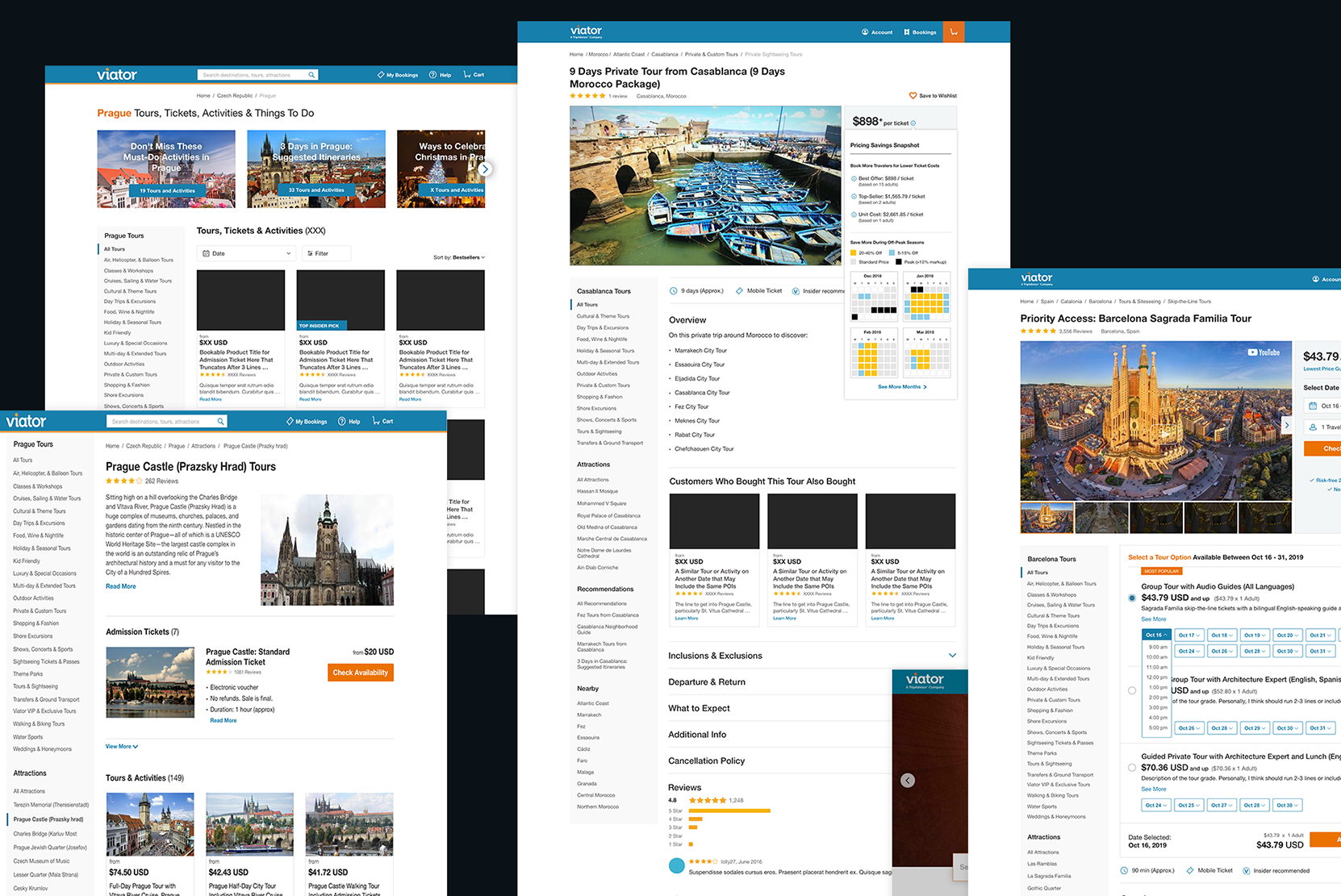
Task: Select the second photo thumbnail under the Sagrada Familia image
Action: click(1101, 518)
